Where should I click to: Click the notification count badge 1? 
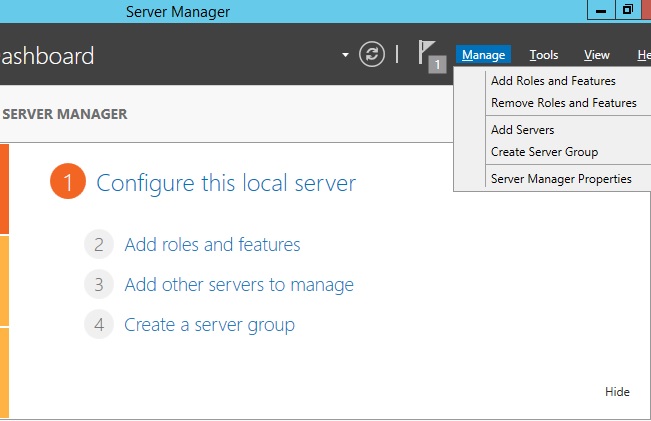[x=437, y=65]
